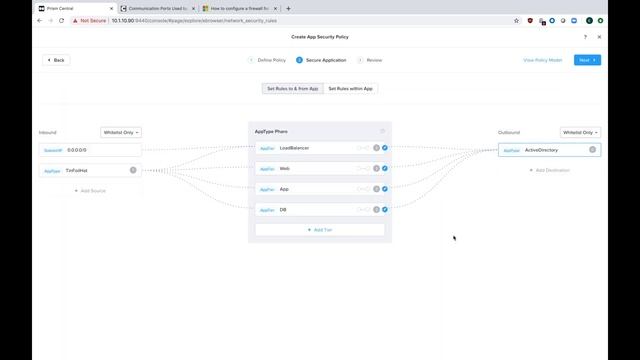Click browser back arrow

click(40, 20)
